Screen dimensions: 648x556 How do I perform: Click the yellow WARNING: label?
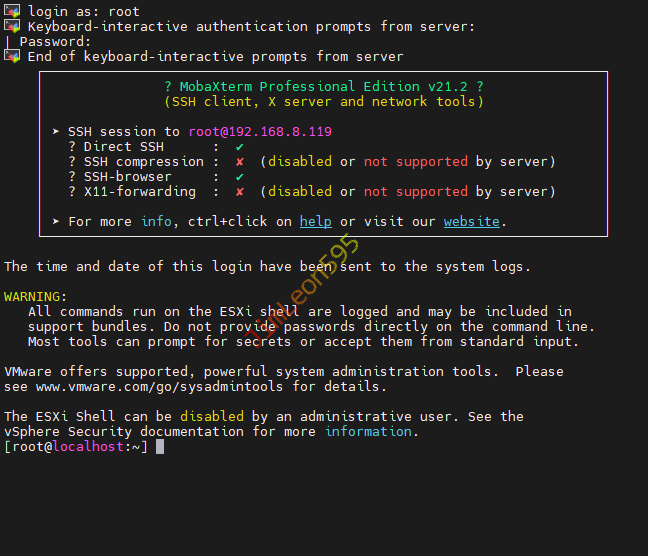click(x=36, y=297)
